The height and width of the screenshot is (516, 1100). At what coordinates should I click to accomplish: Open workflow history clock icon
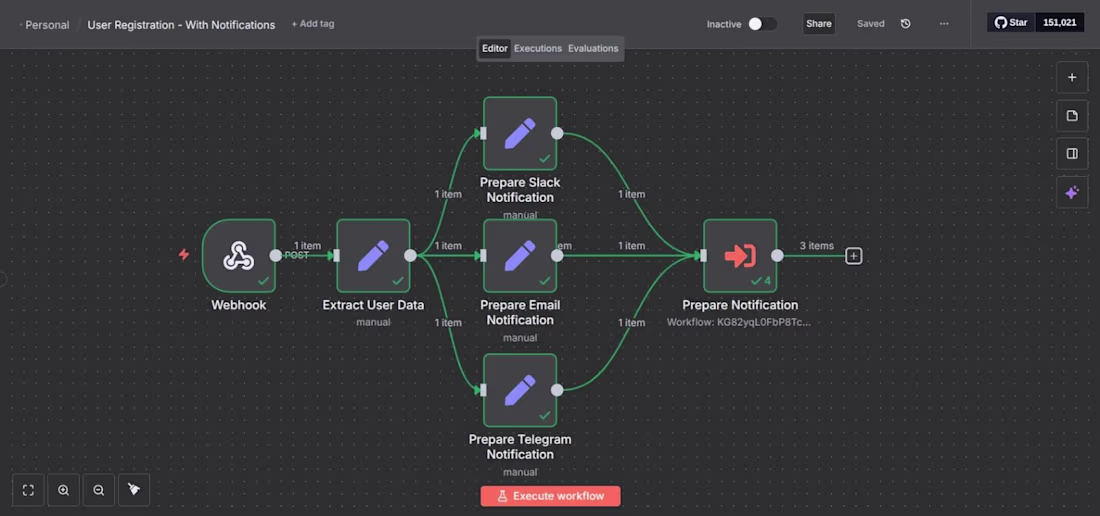tap(906, 24)
